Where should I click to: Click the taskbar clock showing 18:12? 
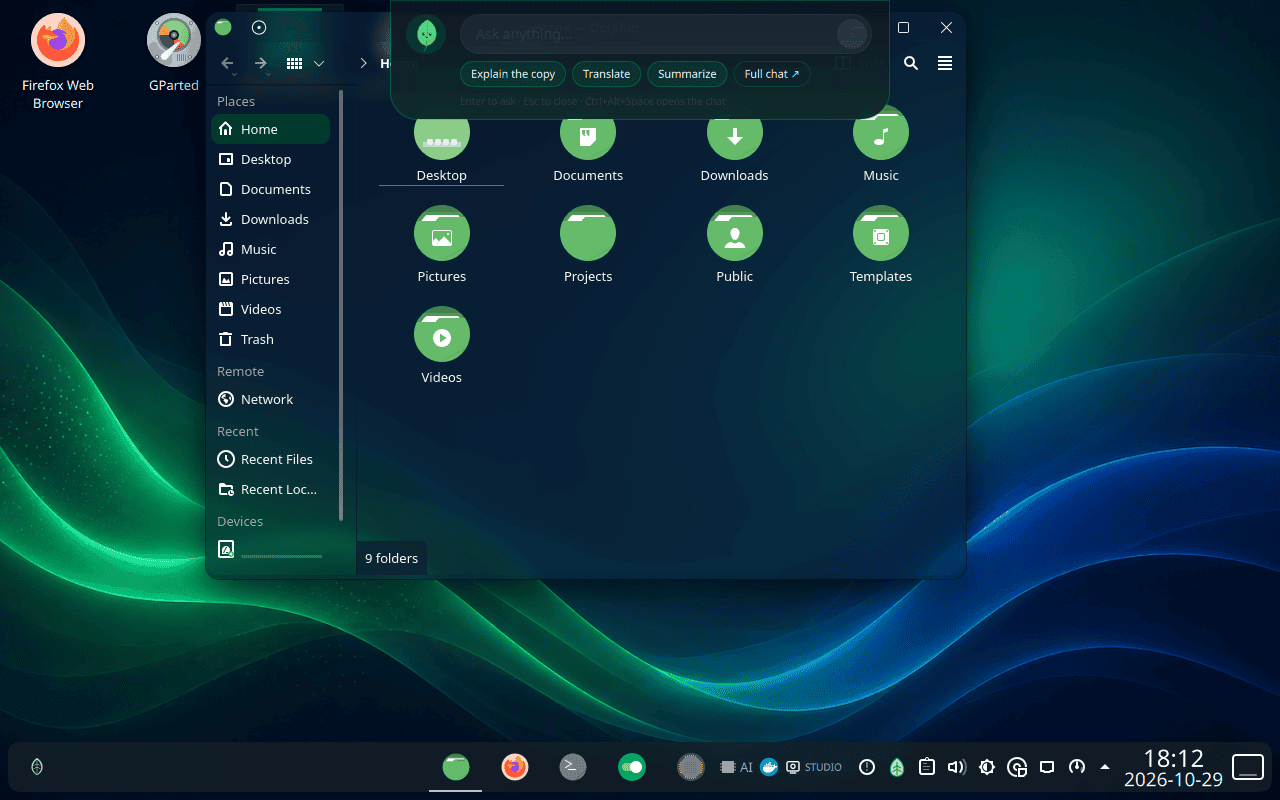pyautogui.click(x=1173, y=767)
